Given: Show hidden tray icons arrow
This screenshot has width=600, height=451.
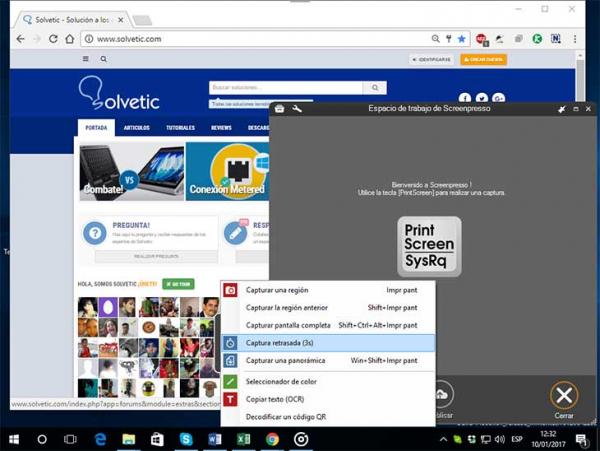Looking at the screenshot, I should click(443, 439).
